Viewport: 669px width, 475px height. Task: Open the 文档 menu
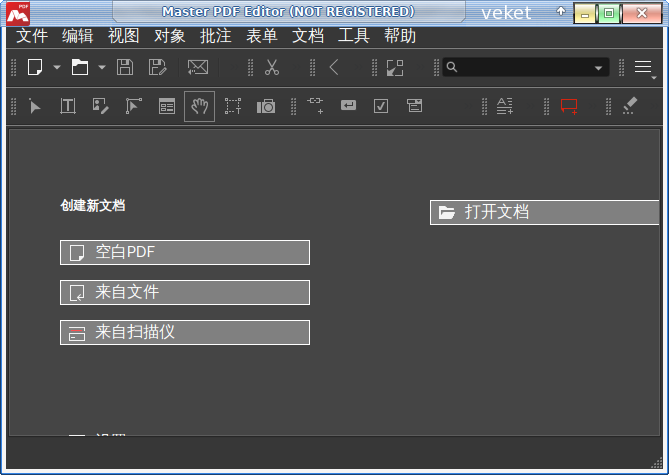(x=308, y=36)
